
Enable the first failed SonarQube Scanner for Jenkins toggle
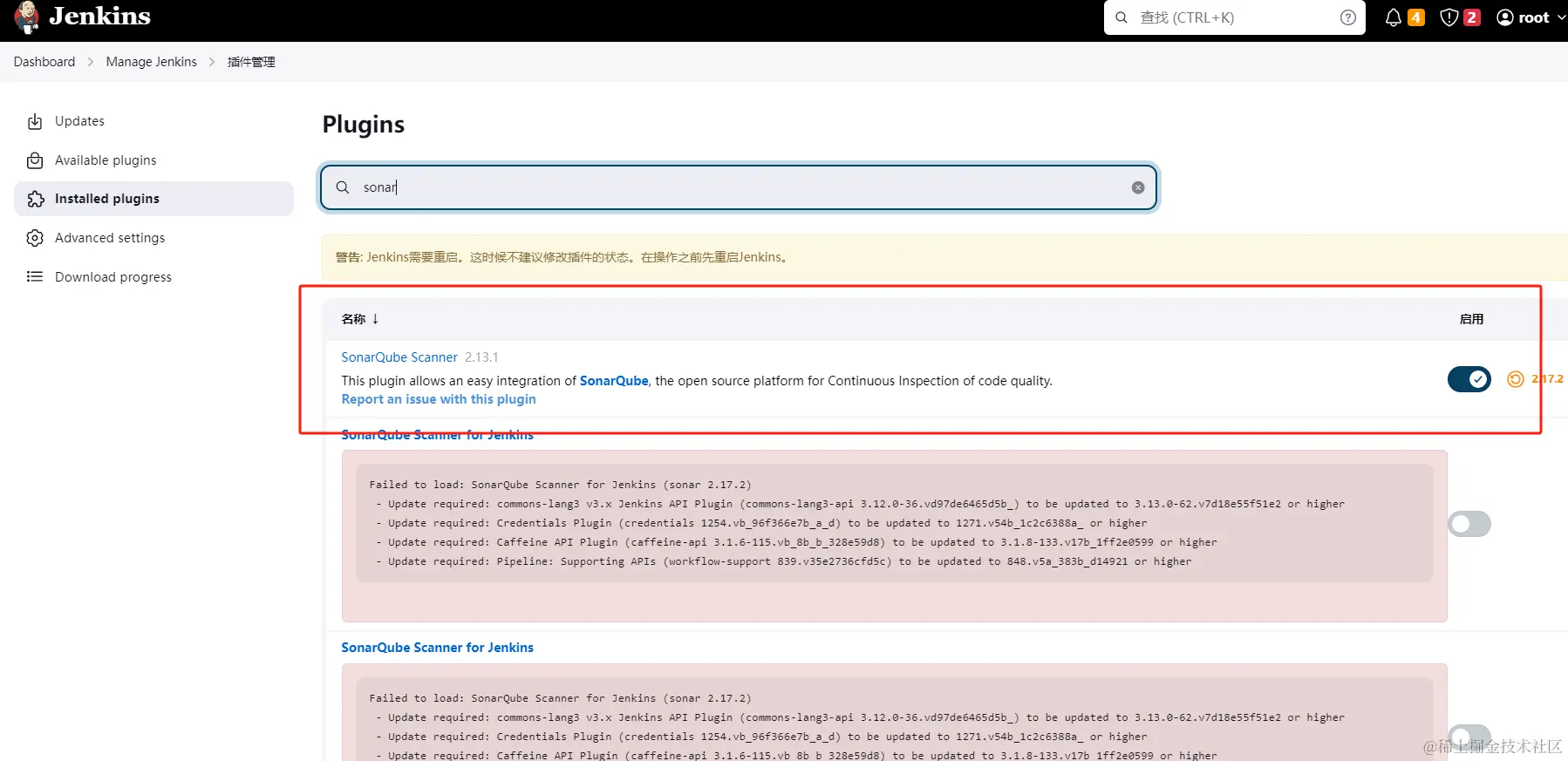[1469, 524]
